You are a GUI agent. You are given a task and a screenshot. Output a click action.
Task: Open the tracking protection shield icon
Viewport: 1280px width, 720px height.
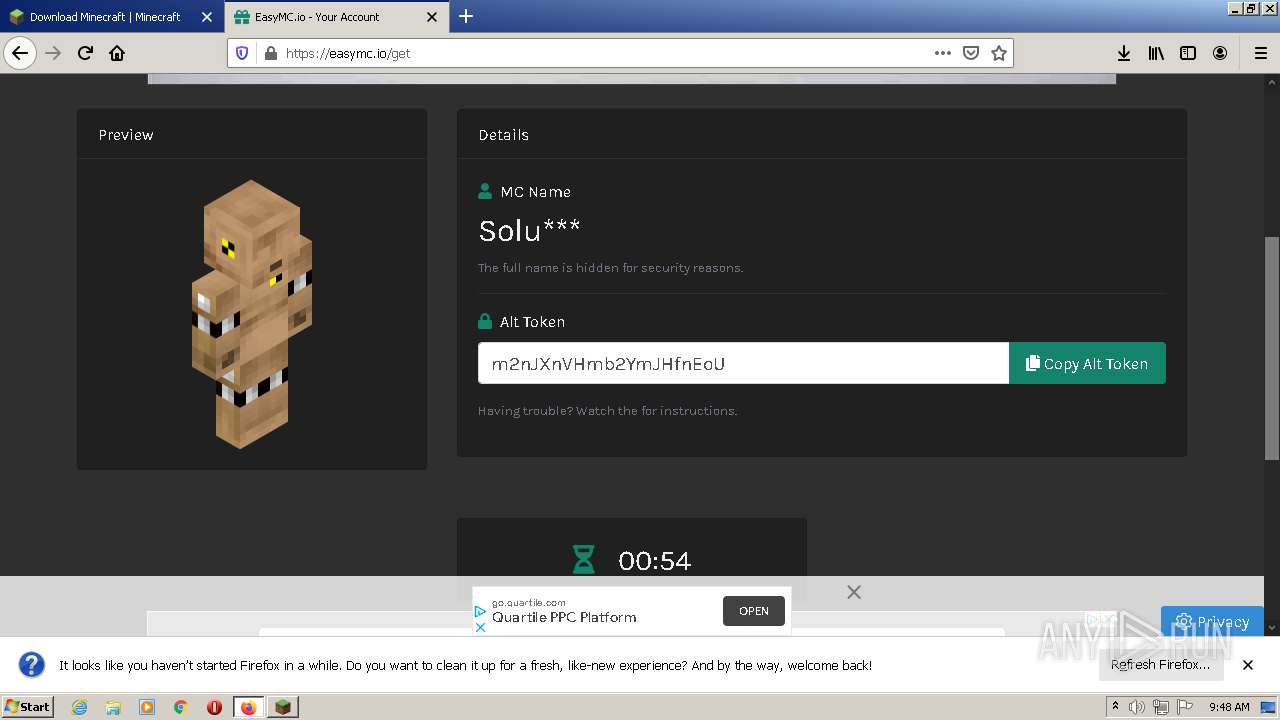[242, 53]
